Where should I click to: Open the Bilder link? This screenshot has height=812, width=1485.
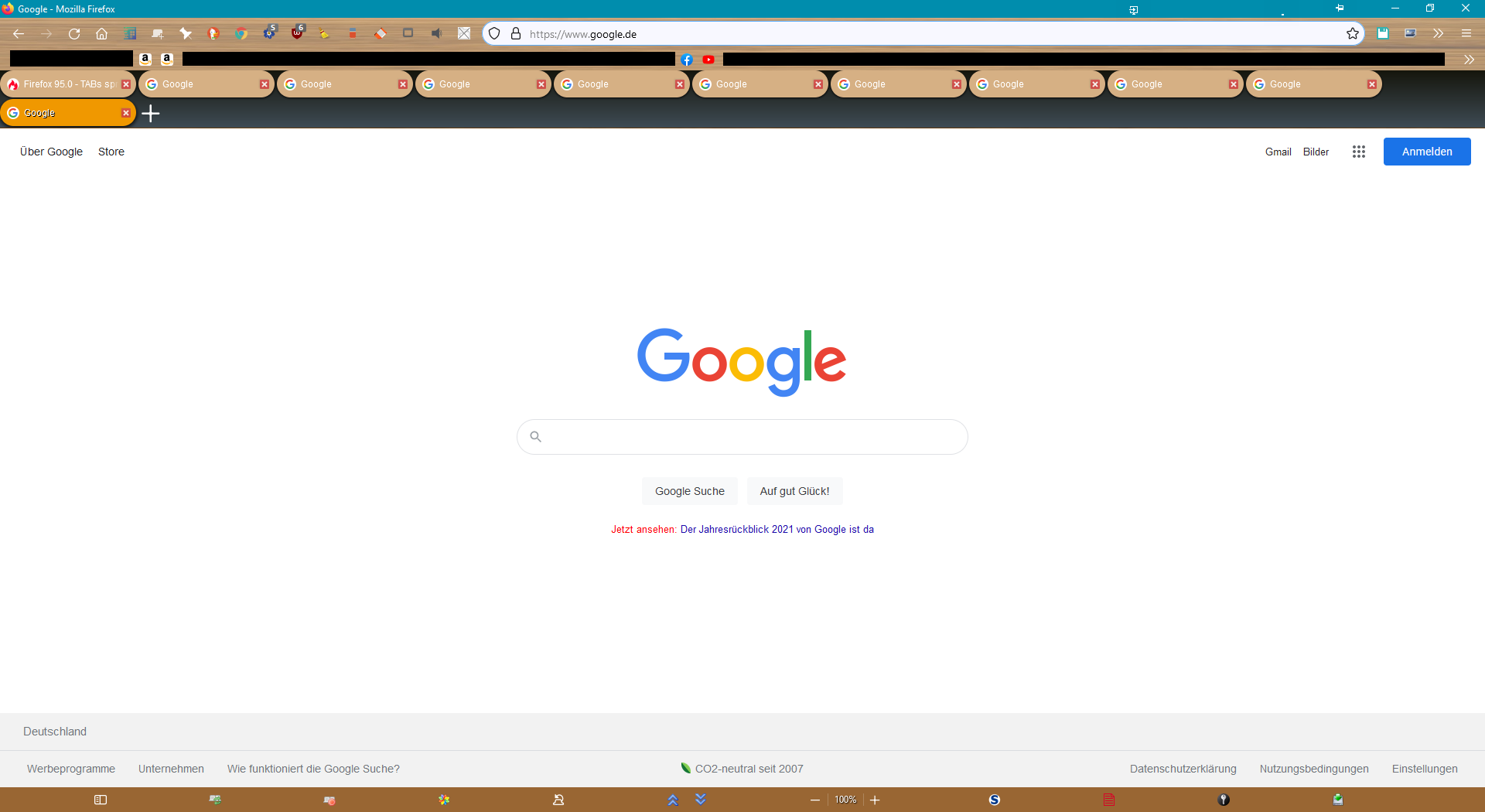click(x=1316, y=152)
